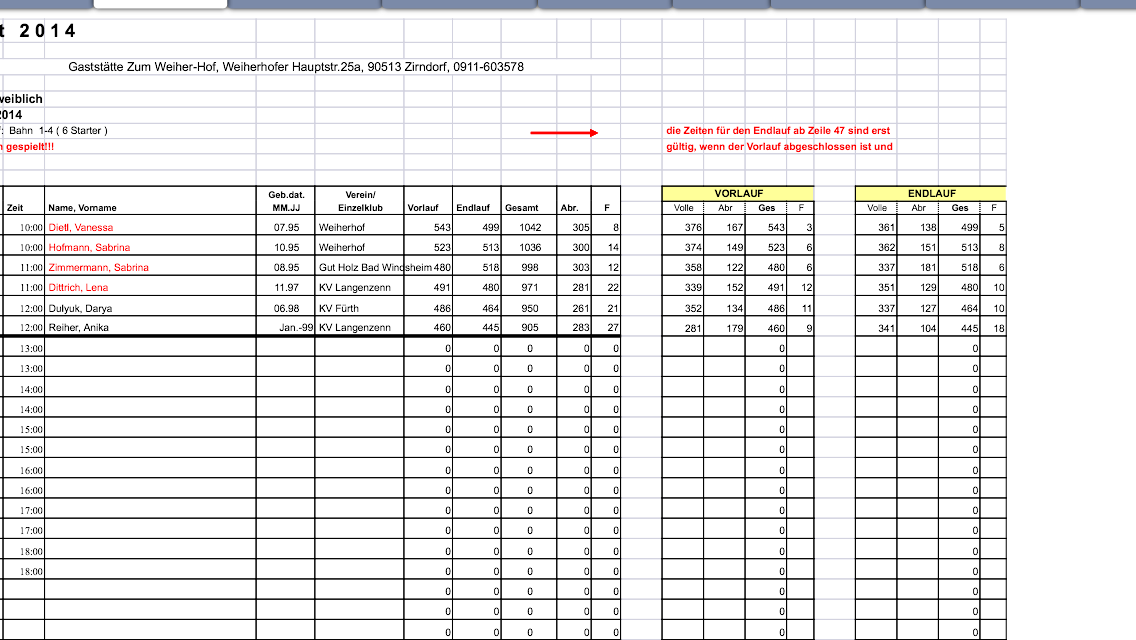Click the Geb.dat. value Jan.-99
The width and height of the screenshot is (1136, 640).
pos(294,328)
